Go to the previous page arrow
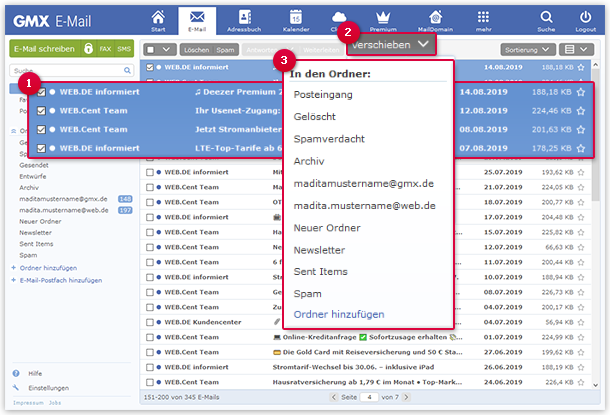The height and width of the screenshot is (415, 610). coord(333,397)
